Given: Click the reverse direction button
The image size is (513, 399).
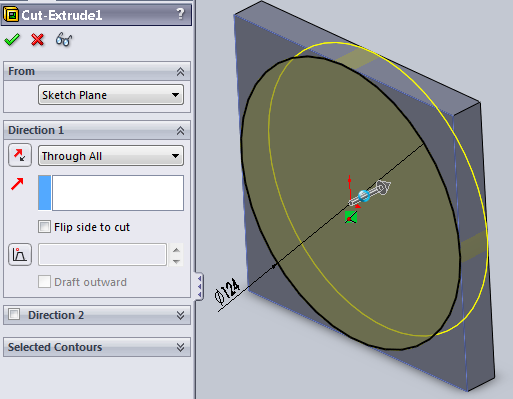Looking at the screenshot, I should point(20,155).
